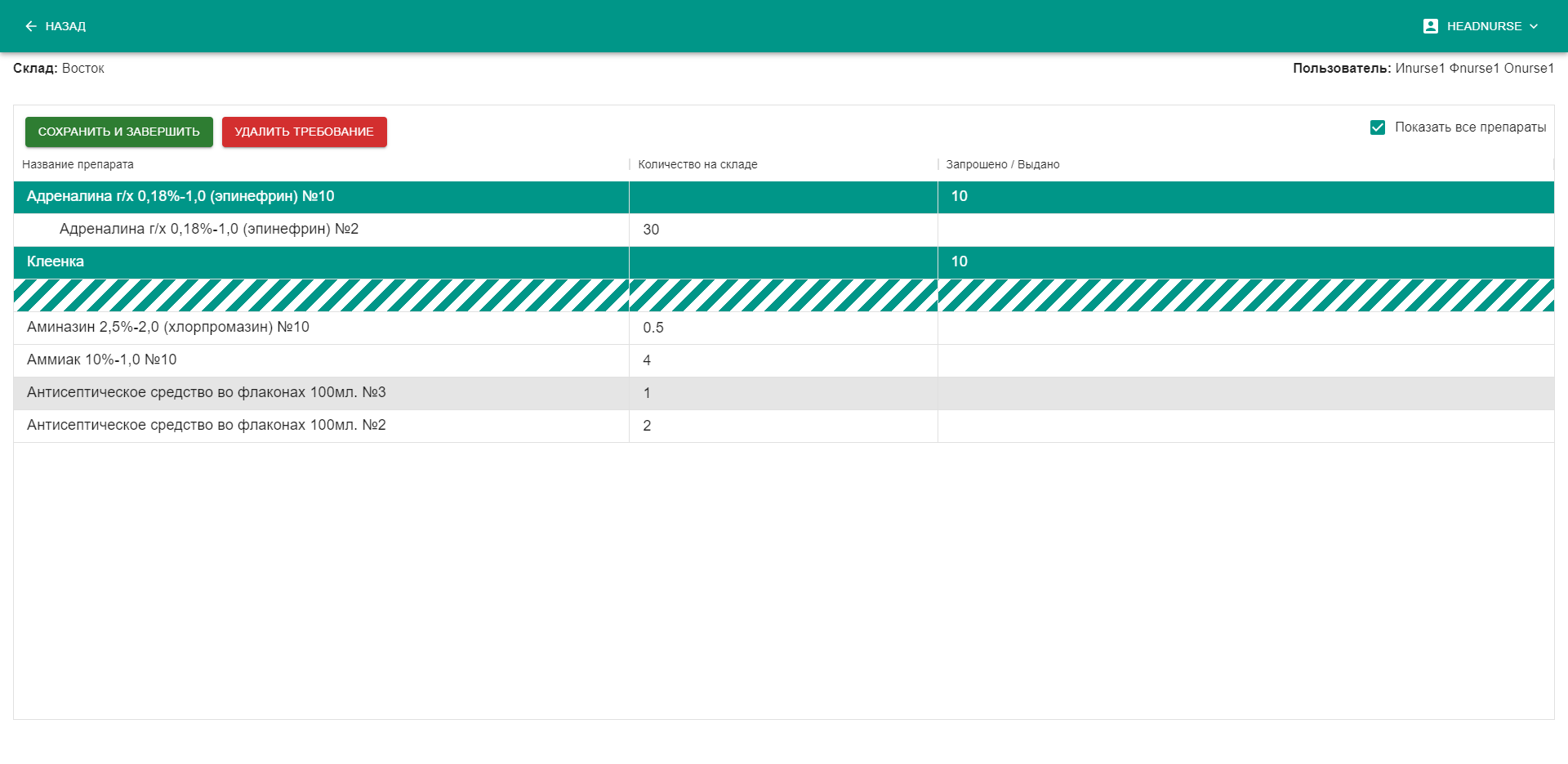Select Антисептическое средство №2 row
1568x764 pixels.
pyautogui.click(x=206, y=425)
